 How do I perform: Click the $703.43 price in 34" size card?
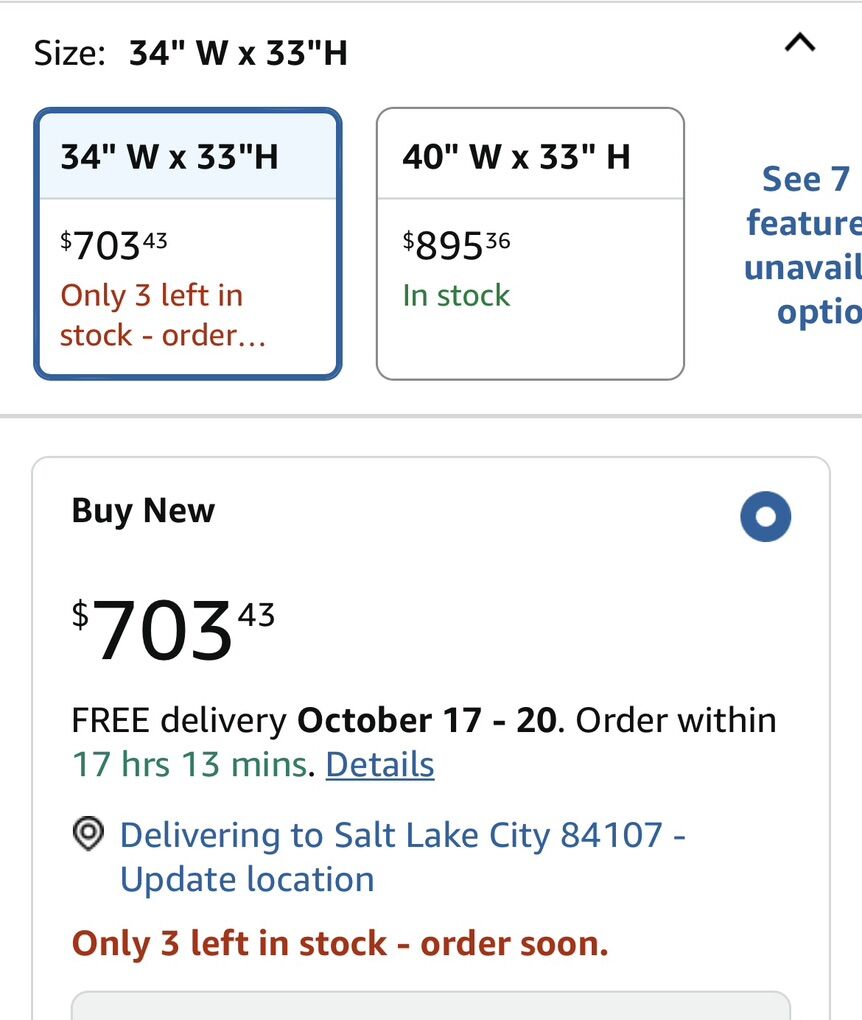coord(114,245)
